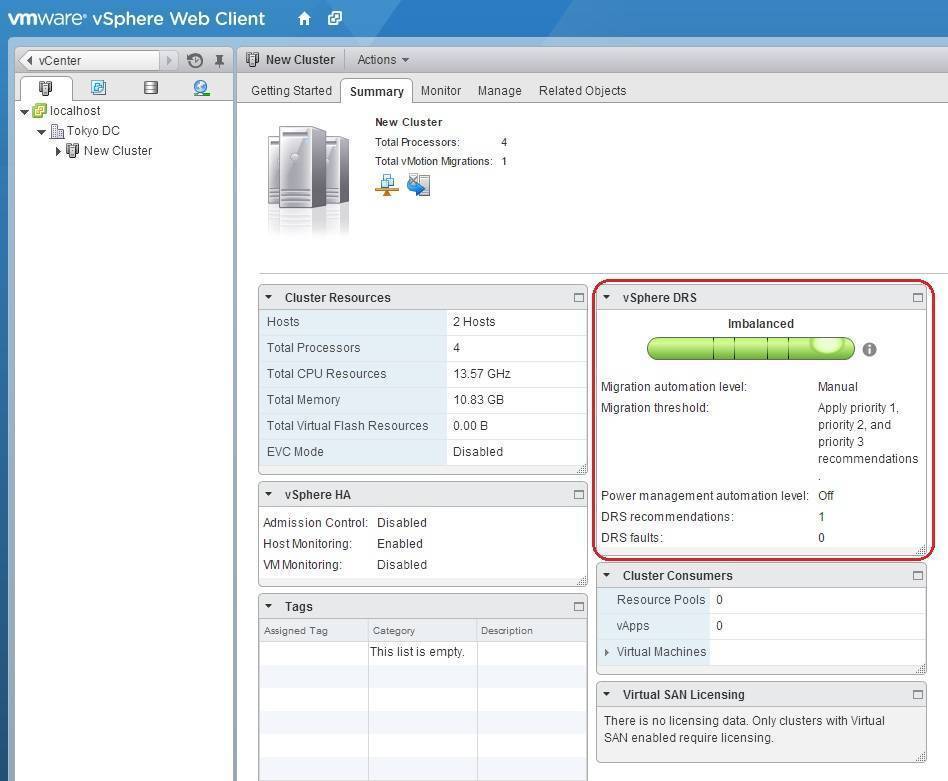Click the '10.83 GB' memory value
Viewport: 948px width, 781px height.
tap(478, 400)
